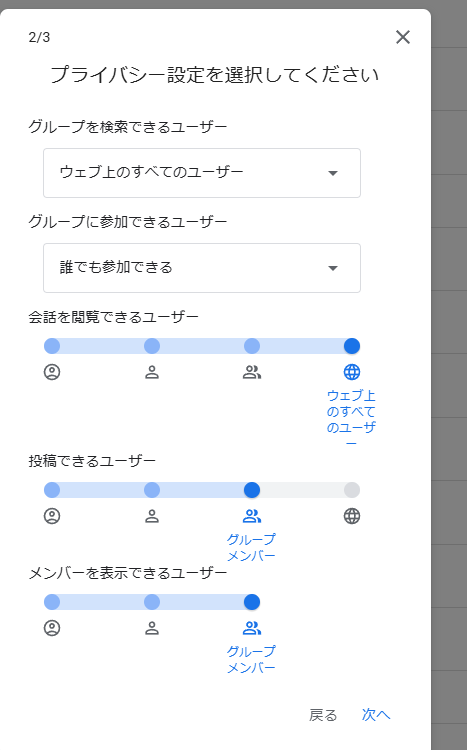Click single person icon under 会話を閲覧できるユーザー
Image resolution: width=467 pixels, height=750 pixels.
[152, 372]
